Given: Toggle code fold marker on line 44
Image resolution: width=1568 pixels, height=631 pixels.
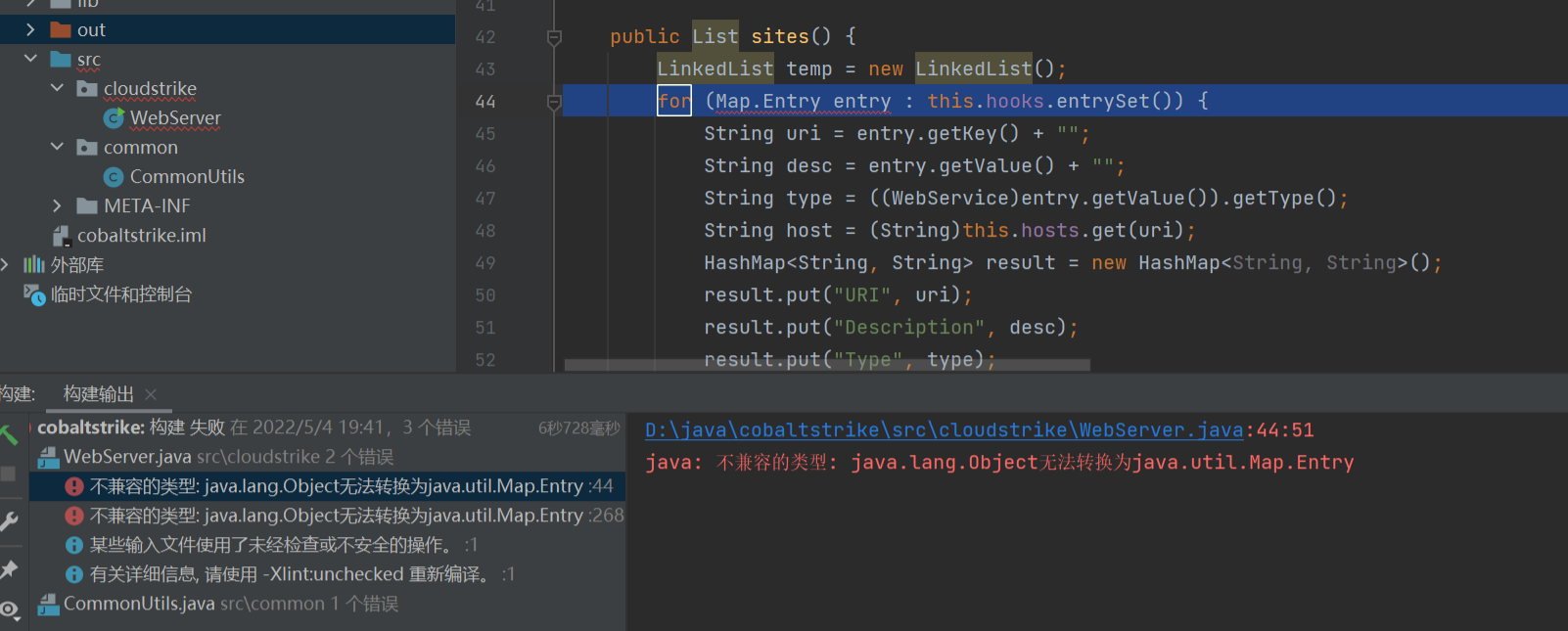Looking at the screenshot, I should click(554, 102).
